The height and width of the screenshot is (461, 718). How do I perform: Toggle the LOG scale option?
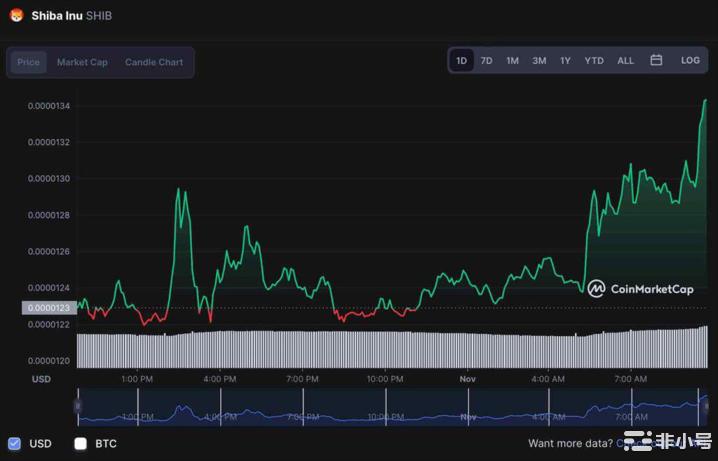[x=690, y=60]
